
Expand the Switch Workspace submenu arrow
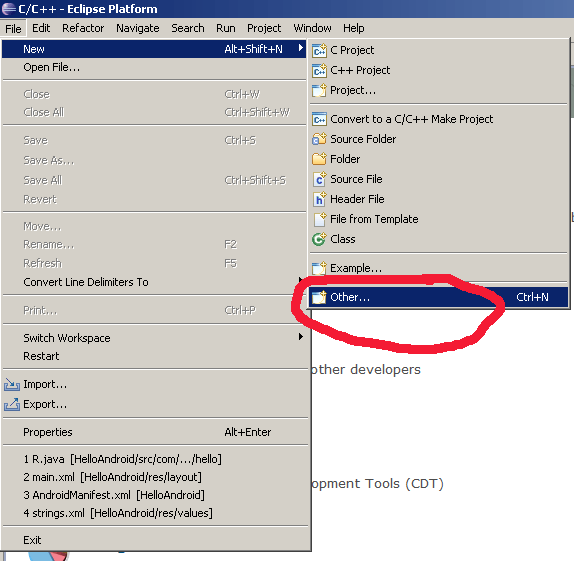[x=301, y=337]
